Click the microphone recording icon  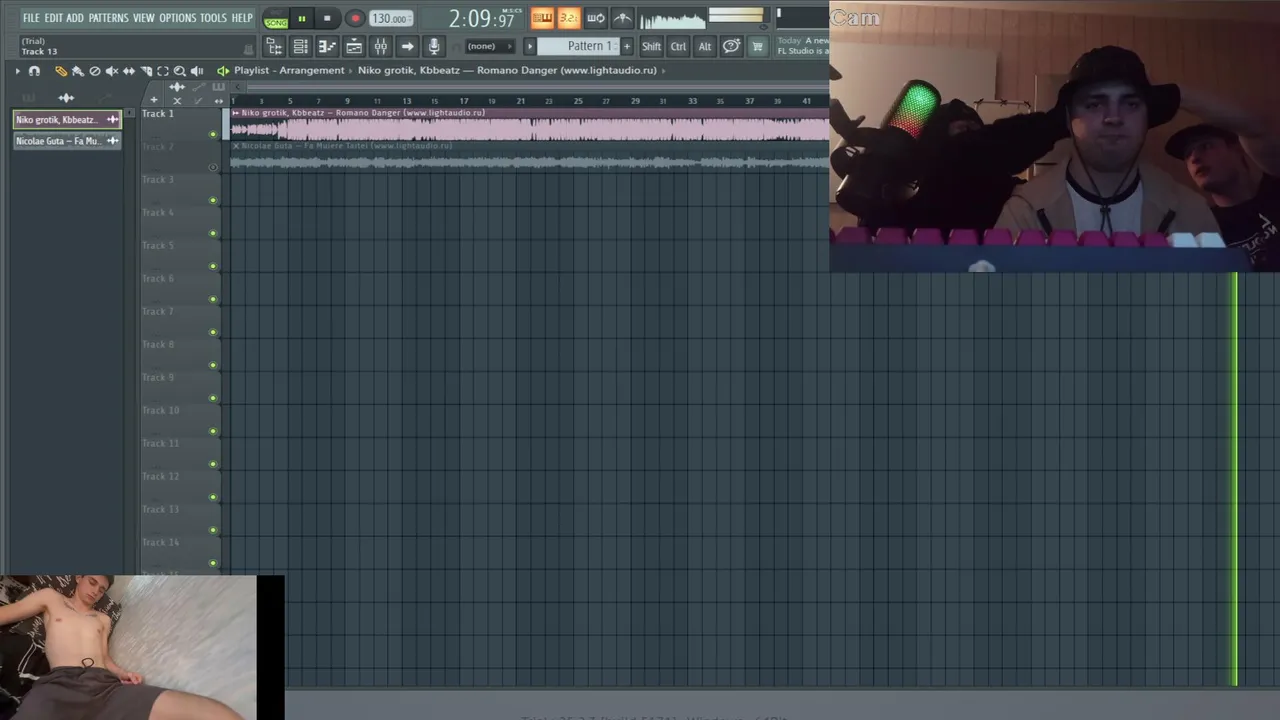pos(434,47)
